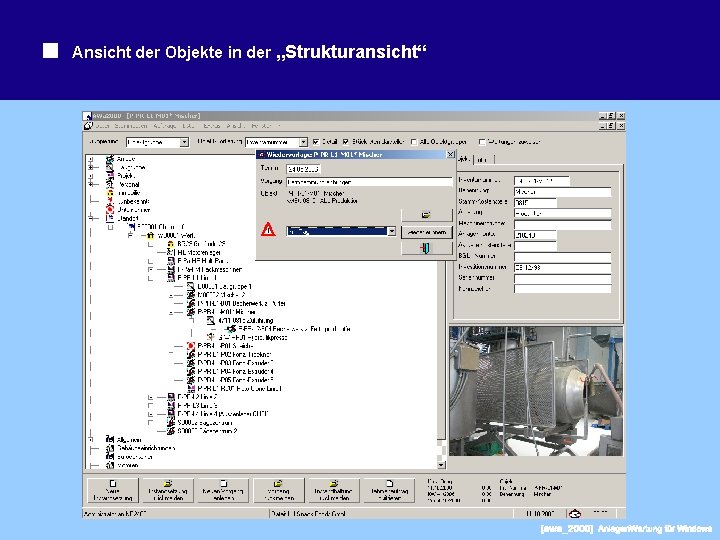
Task: Click the Form Trockner row icon
Action: [191, 354]
